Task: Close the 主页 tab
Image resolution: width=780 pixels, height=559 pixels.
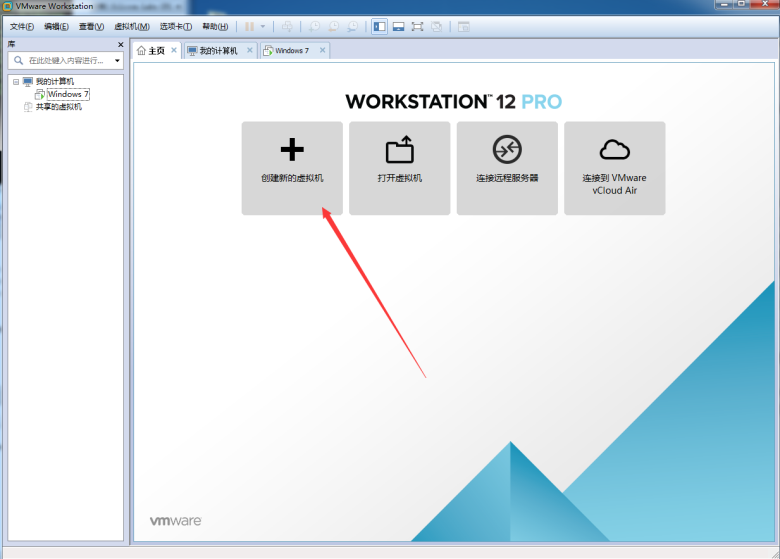Action: pos(174,50)
